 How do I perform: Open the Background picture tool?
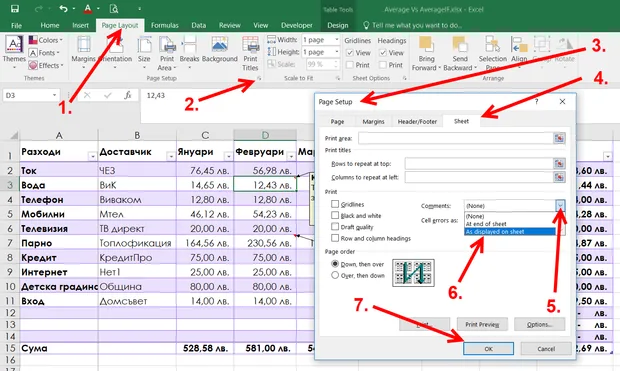pyautogui.click(x=219, y=45)
